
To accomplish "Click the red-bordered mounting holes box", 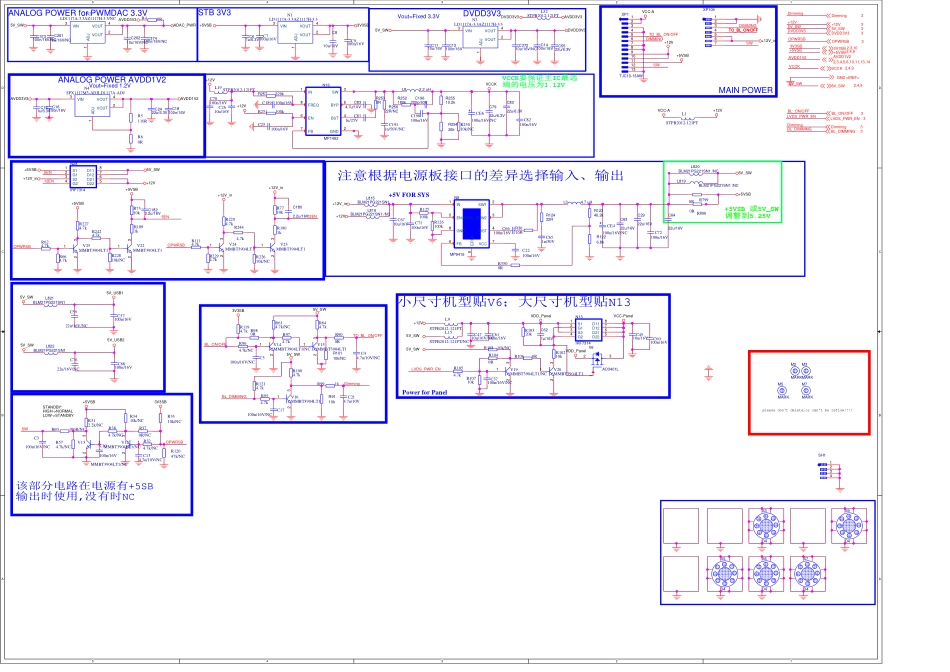I will [x=809, y=392].
